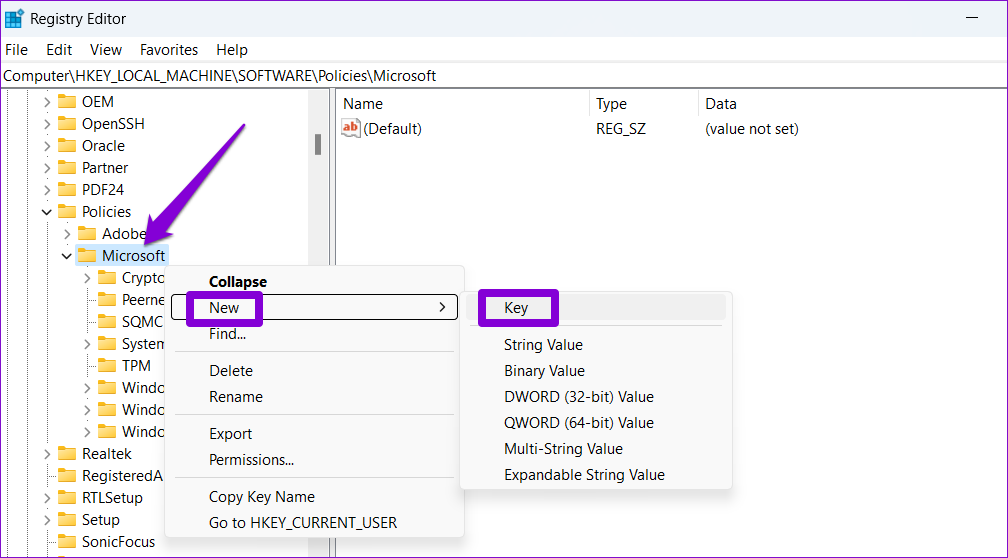The width and height of the screenshot is (1008, 558).
Task: Expand the OEM key chevron
Action: 46,102
